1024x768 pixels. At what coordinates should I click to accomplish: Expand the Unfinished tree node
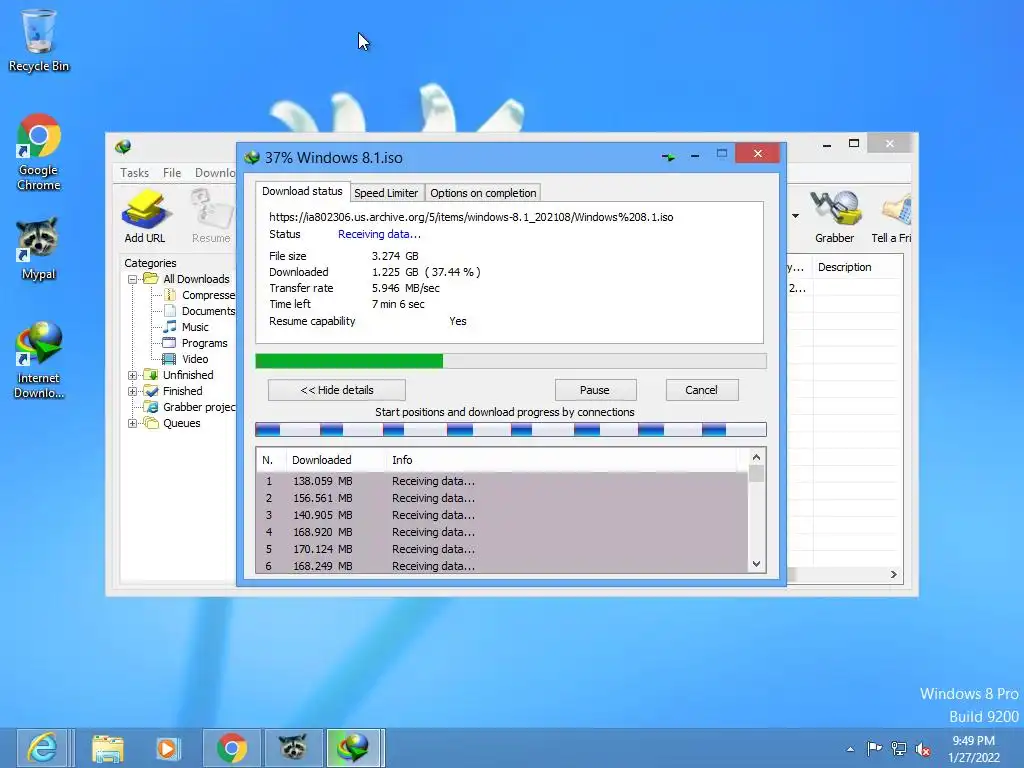click(x=133, y=376)
